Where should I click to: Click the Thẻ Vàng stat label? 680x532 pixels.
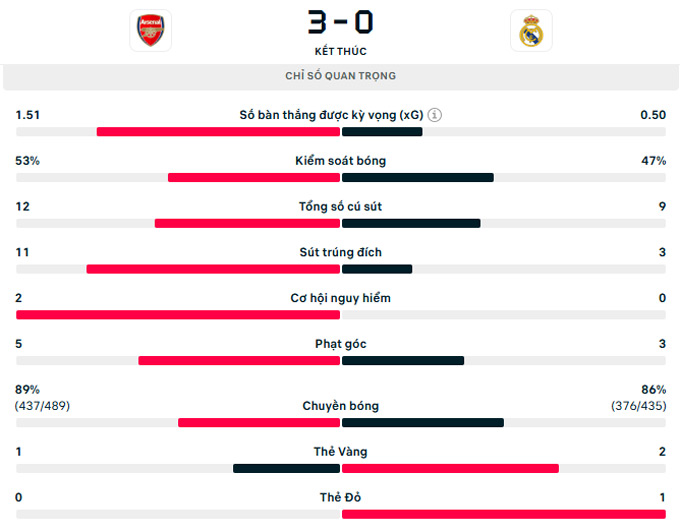point(340,452)
